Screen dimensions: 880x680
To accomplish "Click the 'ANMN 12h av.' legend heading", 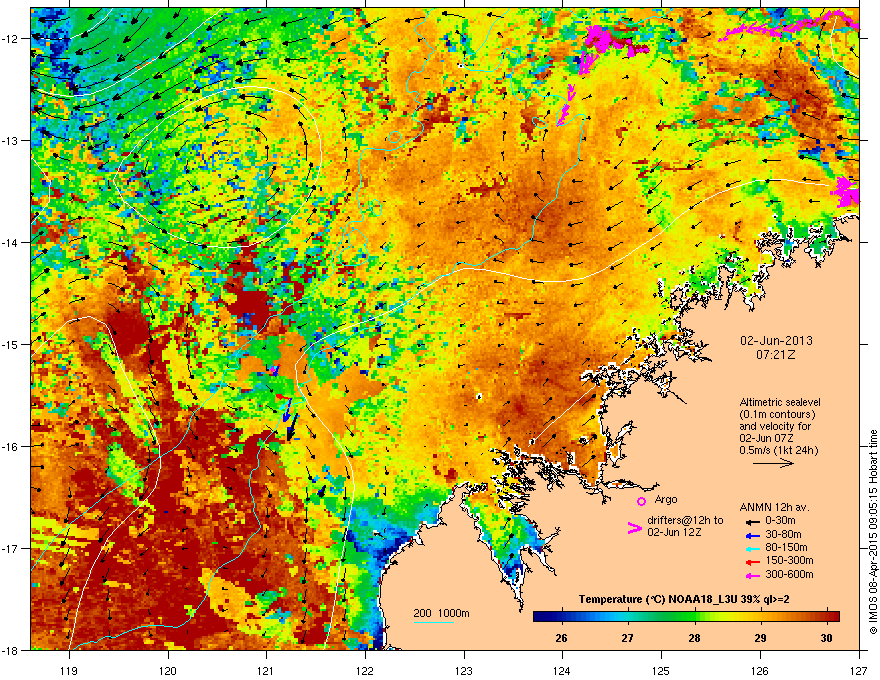I will coord(774,507).
